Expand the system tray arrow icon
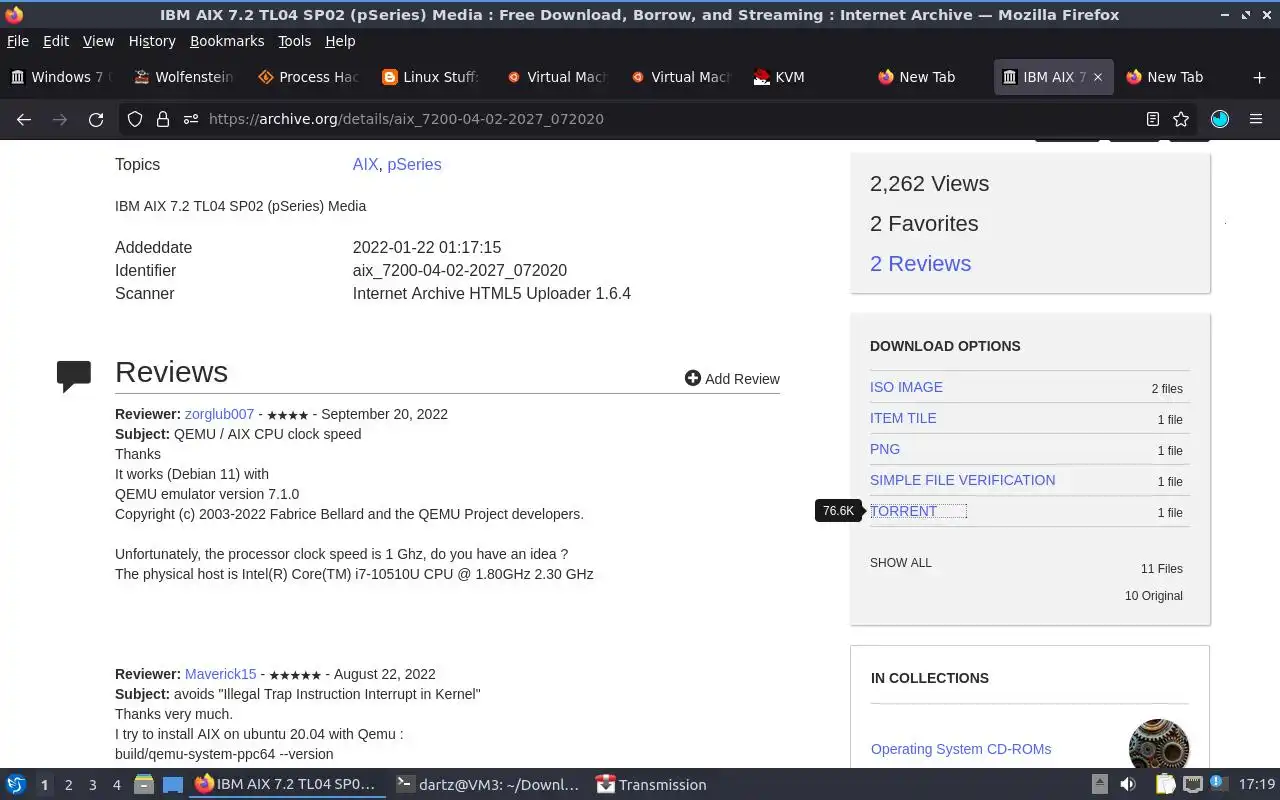The image size is (1280, 800). [x=1099, y=785]
